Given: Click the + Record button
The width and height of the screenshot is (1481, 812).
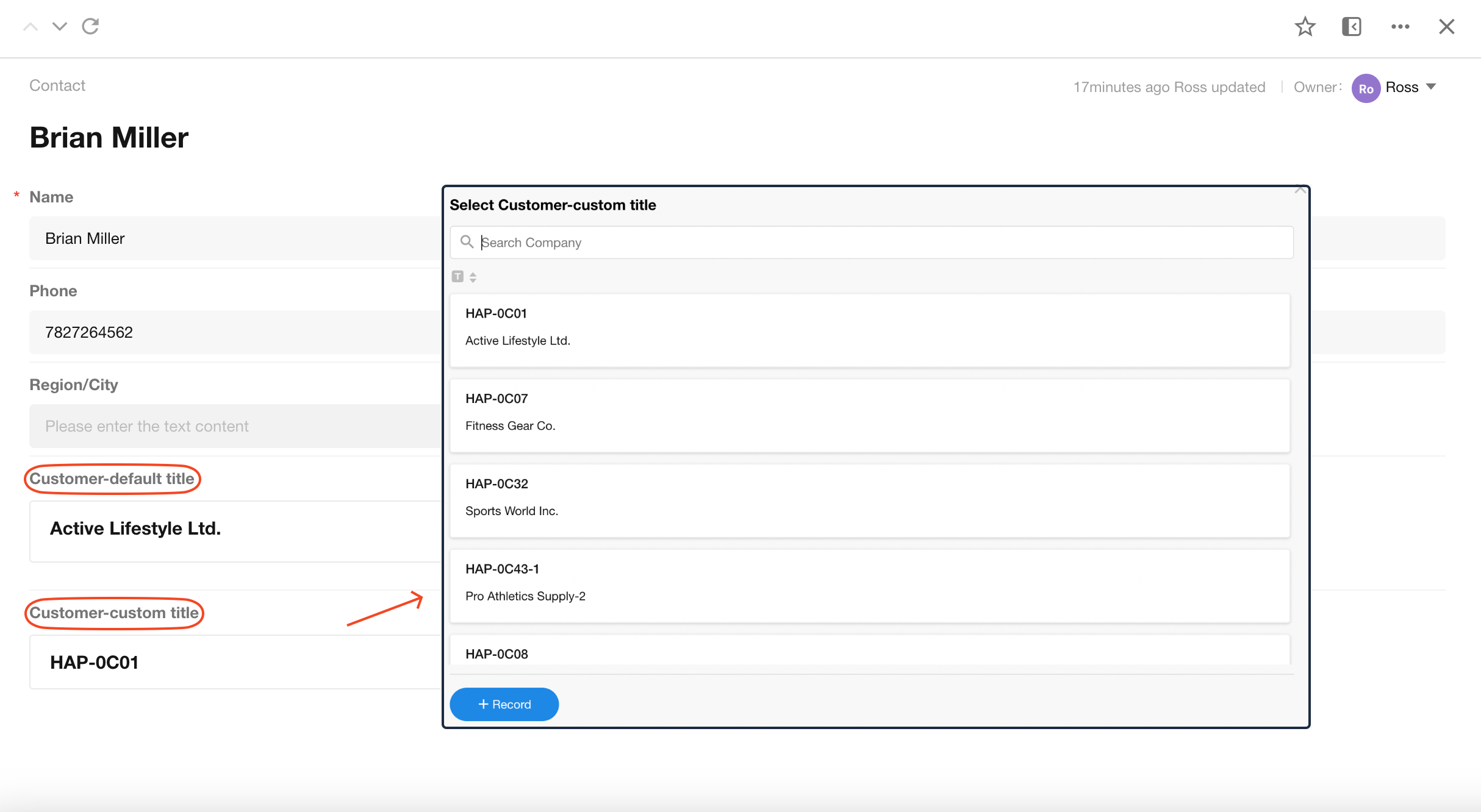Looking at the screenshot, I should pyautogui.click(x=504, y=704).
